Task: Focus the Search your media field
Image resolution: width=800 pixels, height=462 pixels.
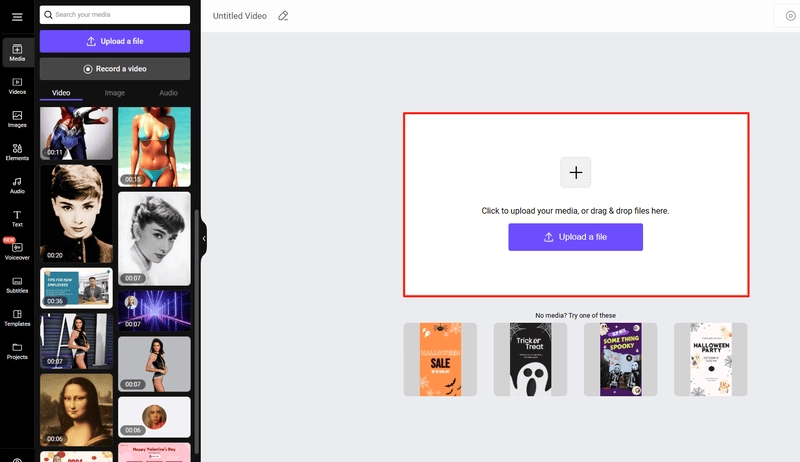Action: (x=115, y=15)
